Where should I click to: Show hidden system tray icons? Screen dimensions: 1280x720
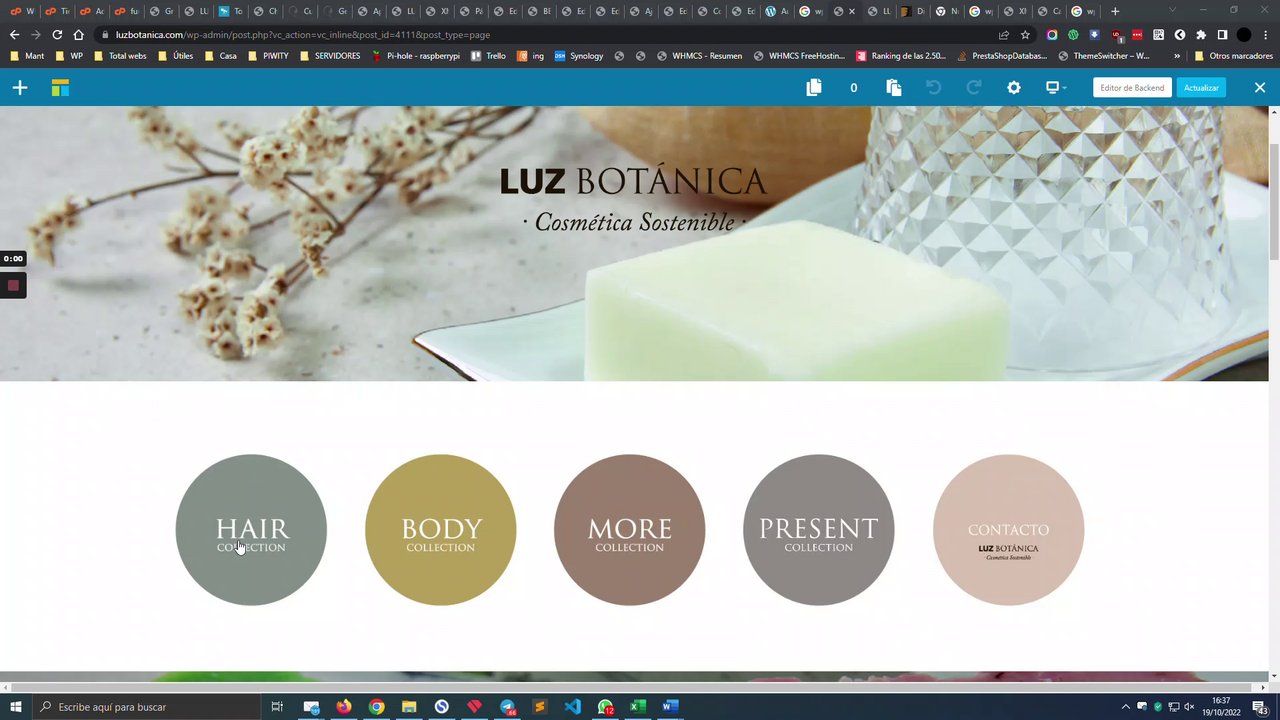[1126, 707]
